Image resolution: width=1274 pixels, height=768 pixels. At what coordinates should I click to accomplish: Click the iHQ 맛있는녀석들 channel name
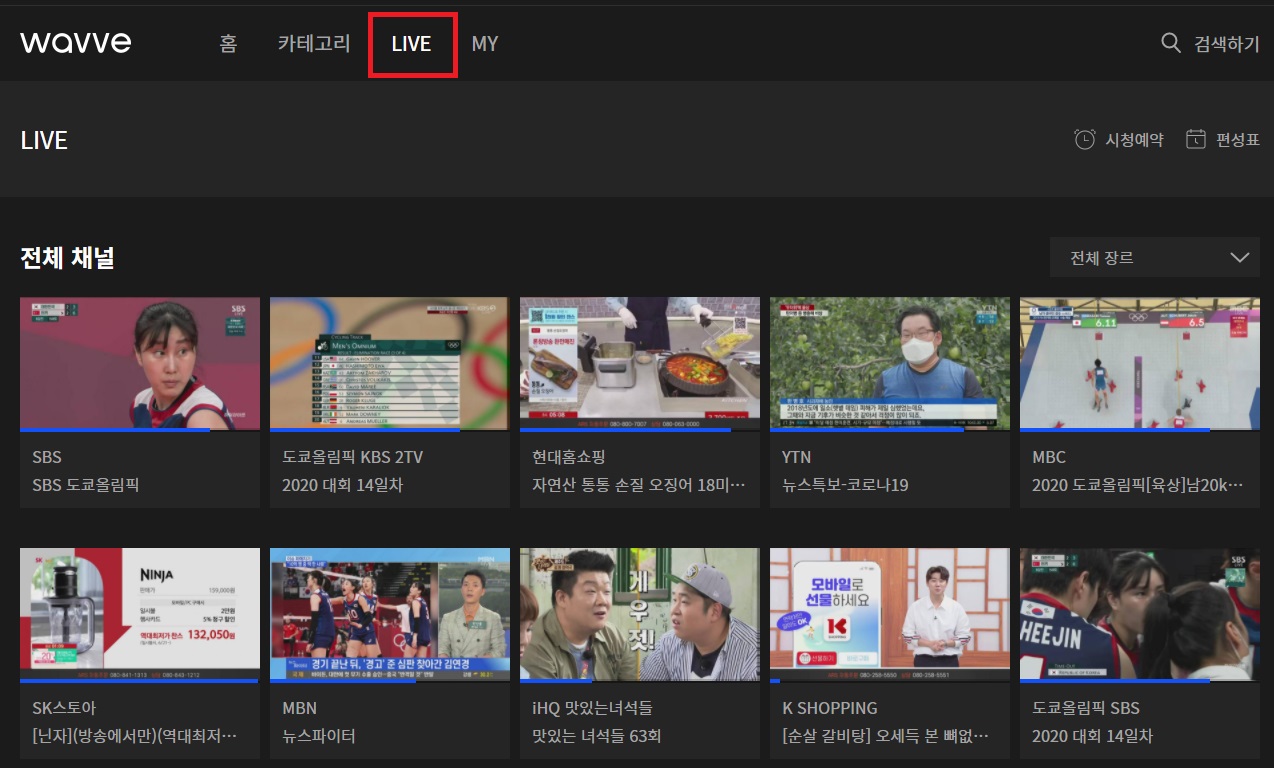pyautogui.click(x=592, y=708)
